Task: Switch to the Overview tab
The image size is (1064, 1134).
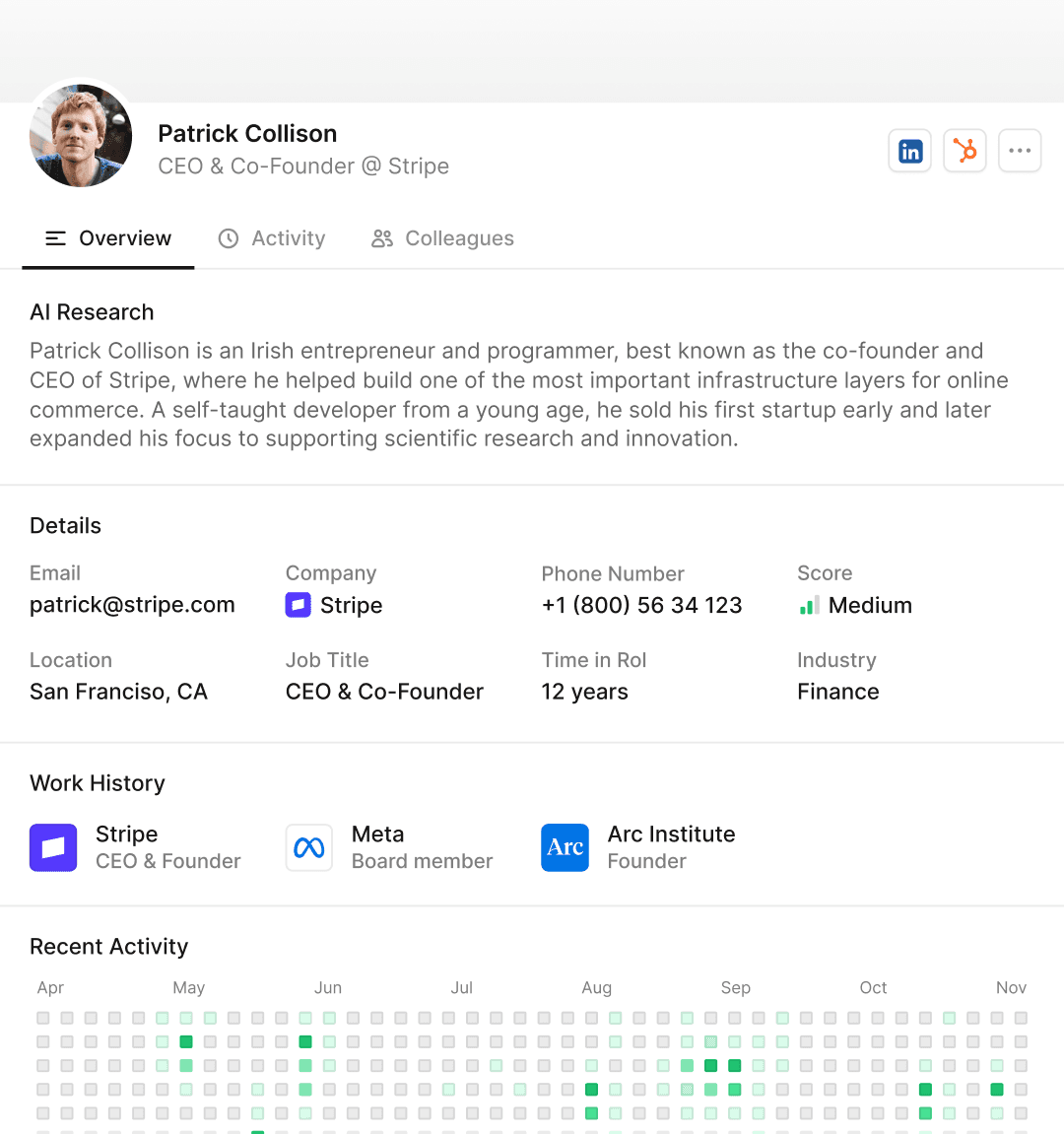Action: coord(108,238)
